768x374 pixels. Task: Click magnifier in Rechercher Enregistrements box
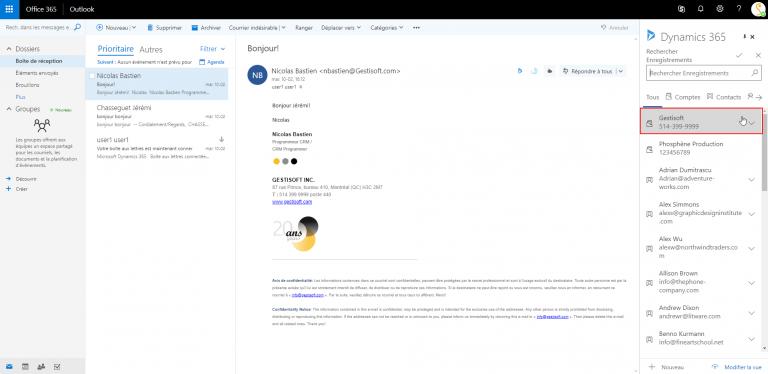755,73
